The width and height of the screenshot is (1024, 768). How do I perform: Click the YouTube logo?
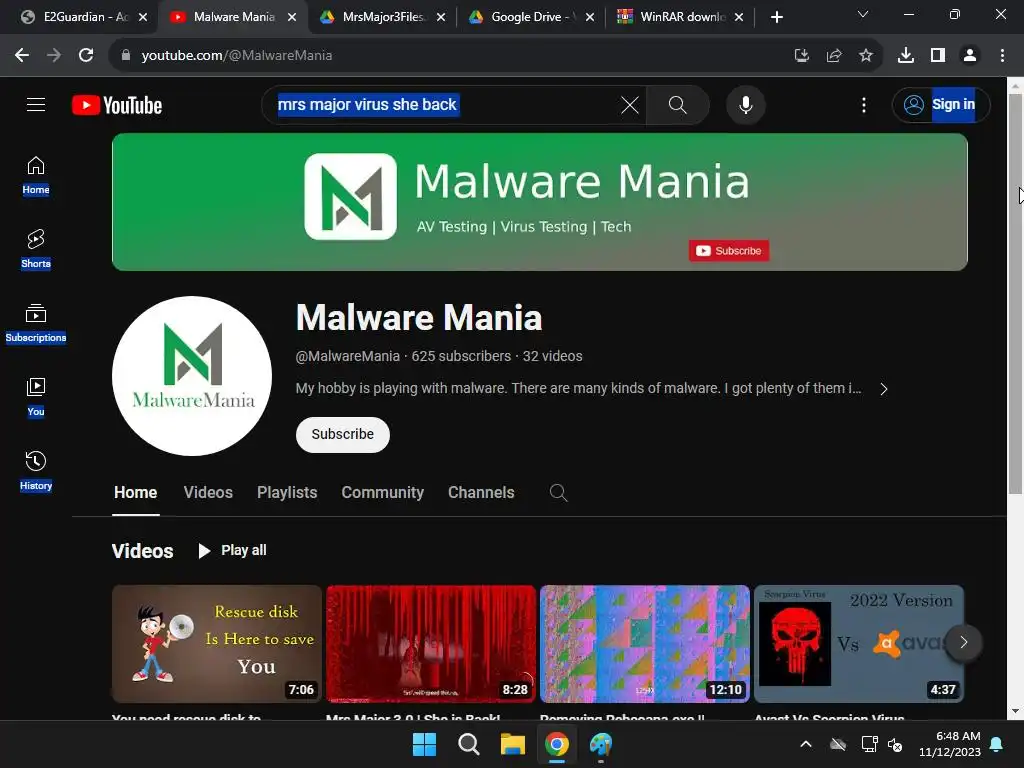(x=117, y=105)
